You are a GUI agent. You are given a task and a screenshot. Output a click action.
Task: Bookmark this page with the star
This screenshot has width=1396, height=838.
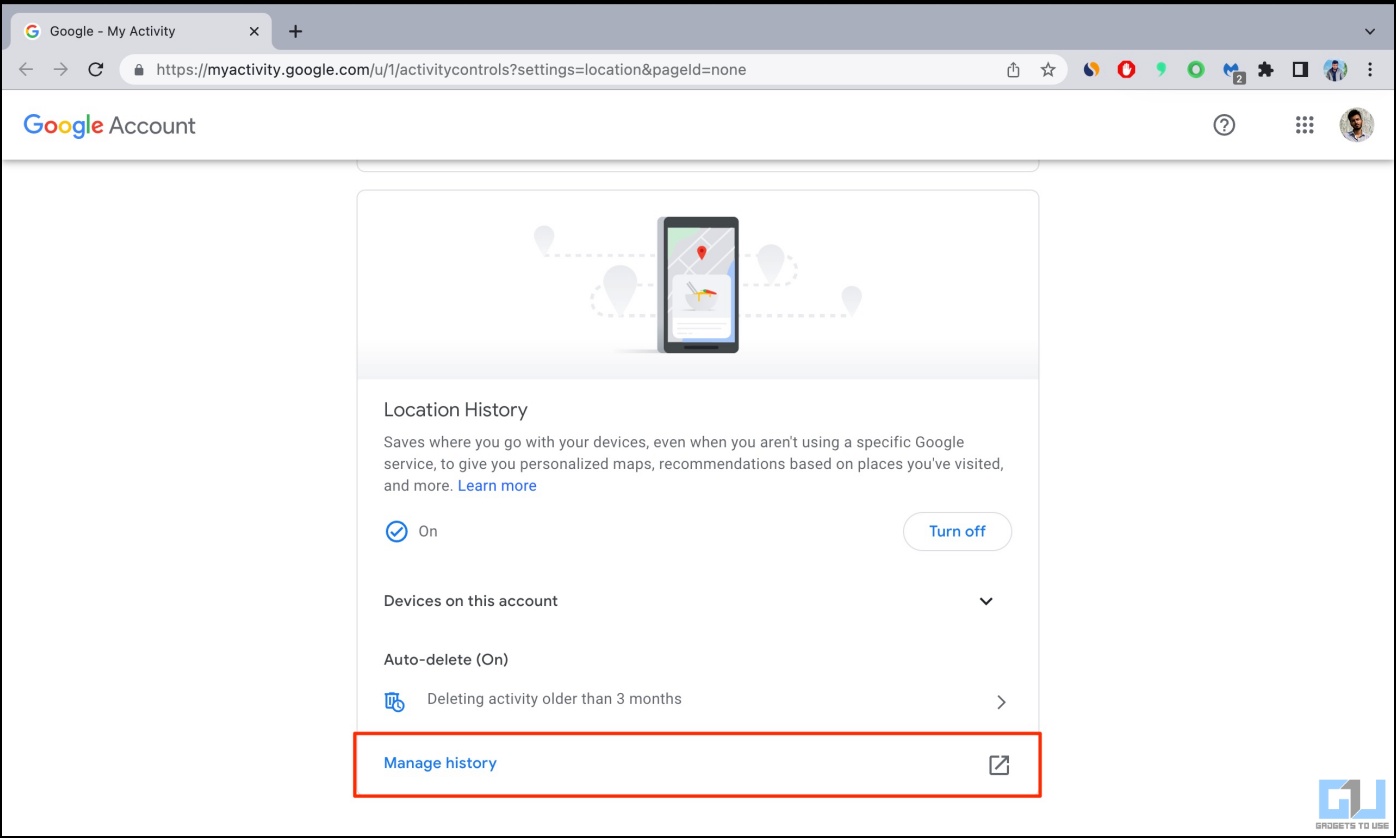tap(1048, 70)
